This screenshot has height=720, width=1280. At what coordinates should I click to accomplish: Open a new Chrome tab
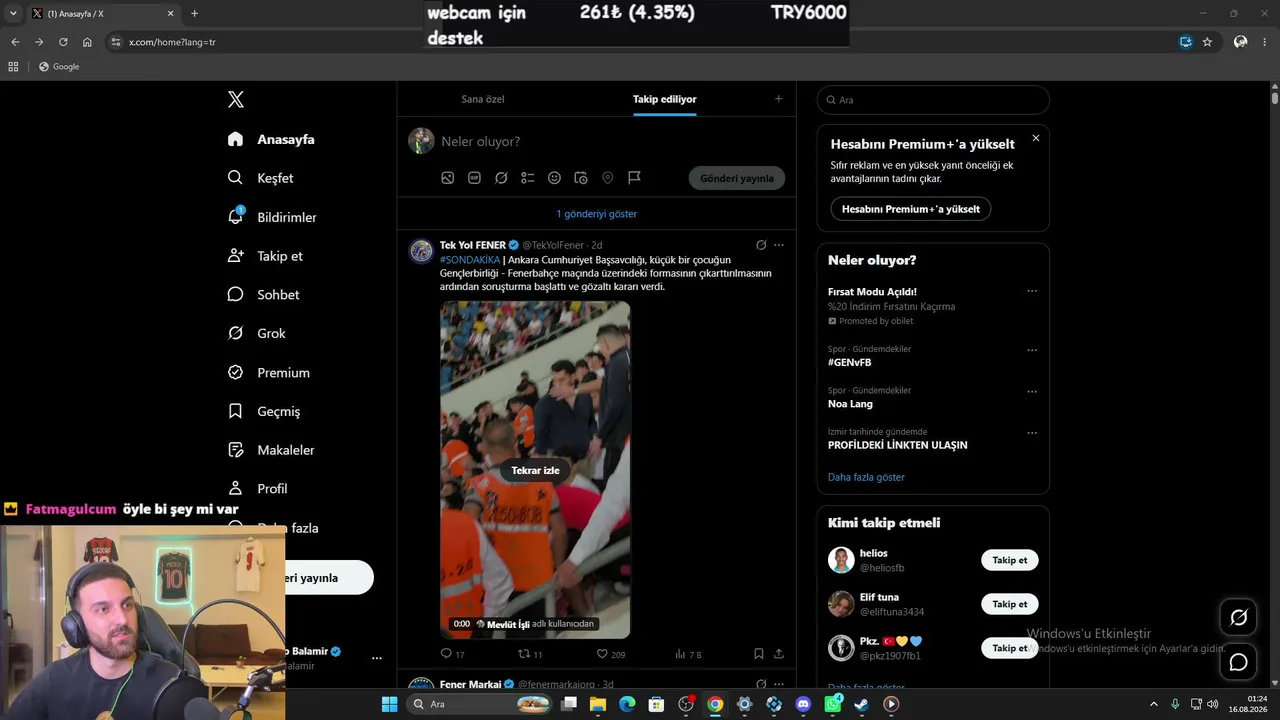coord(194,13)
